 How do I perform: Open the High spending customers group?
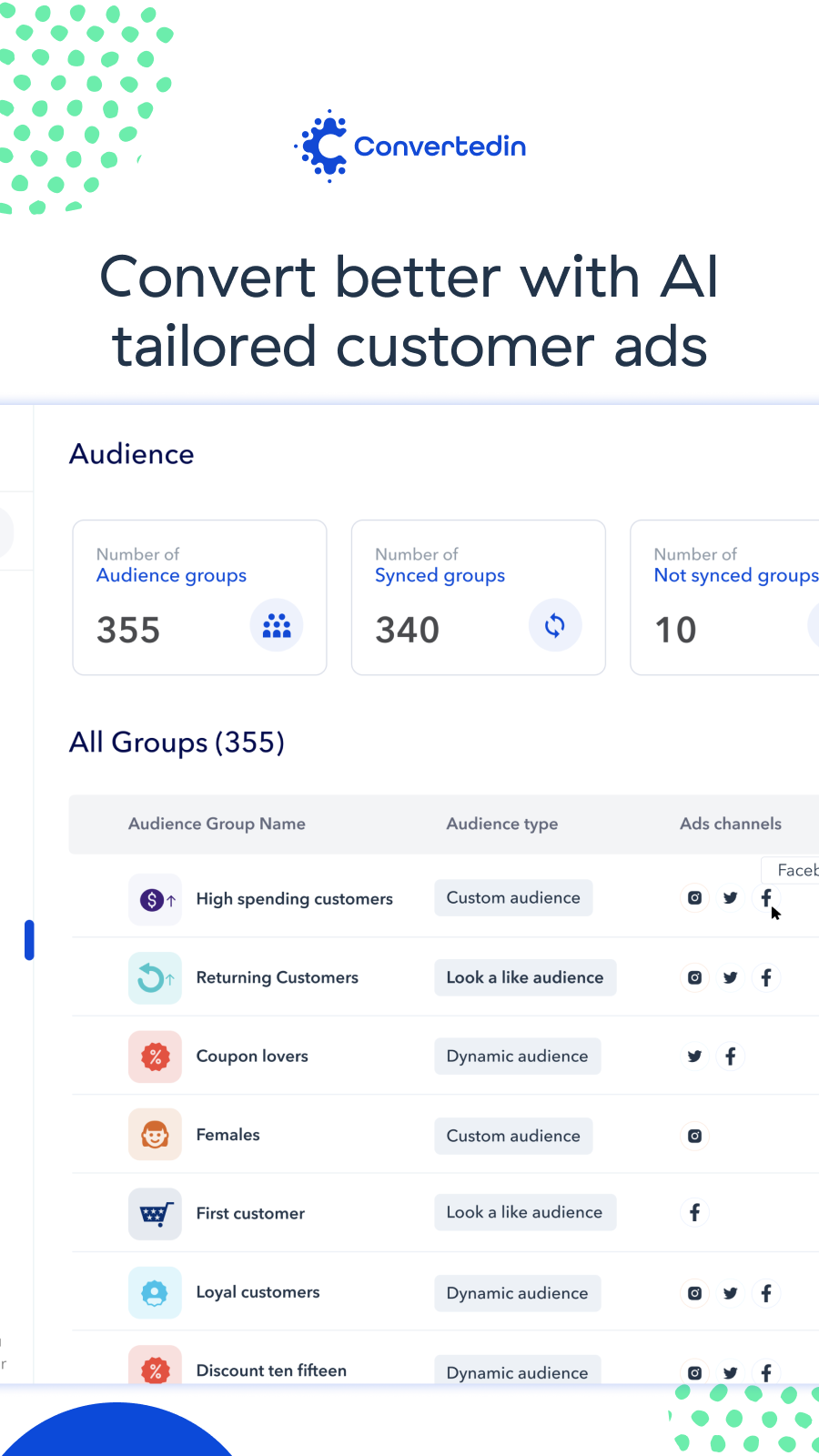click(294, 899)
